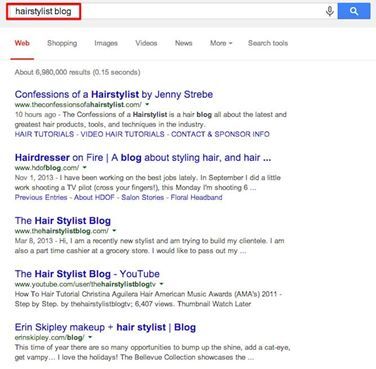
Task: Open the VIDEO HAIR TUTORIALS sitelink
Action: point(122,134)
